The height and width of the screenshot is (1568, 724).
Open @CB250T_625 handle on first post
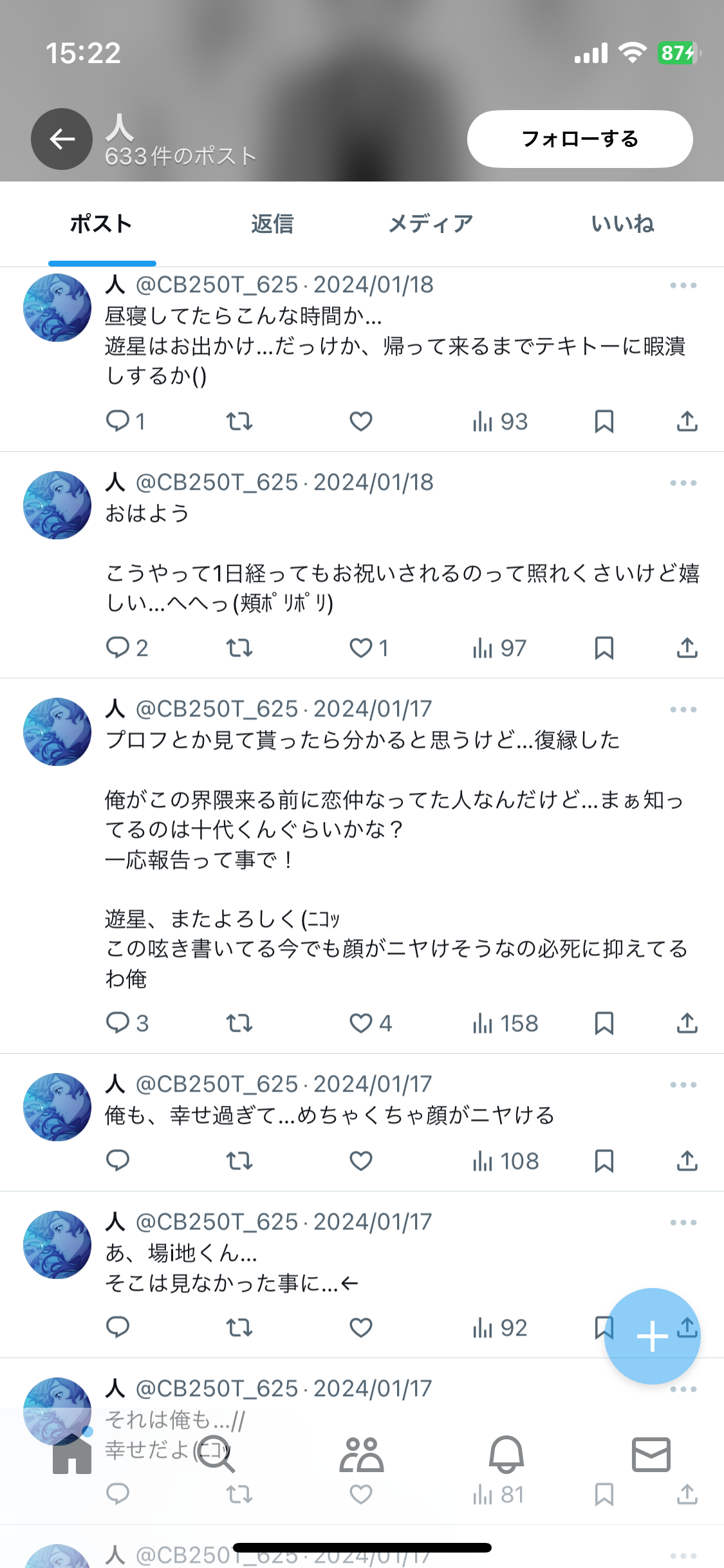[x=217, y=285]
